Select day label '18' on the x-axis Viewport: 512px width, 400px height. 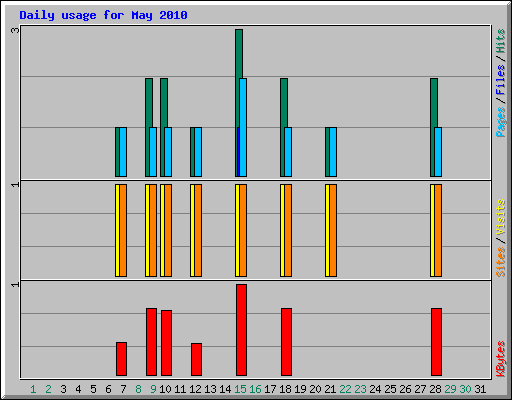click(285, 389)
